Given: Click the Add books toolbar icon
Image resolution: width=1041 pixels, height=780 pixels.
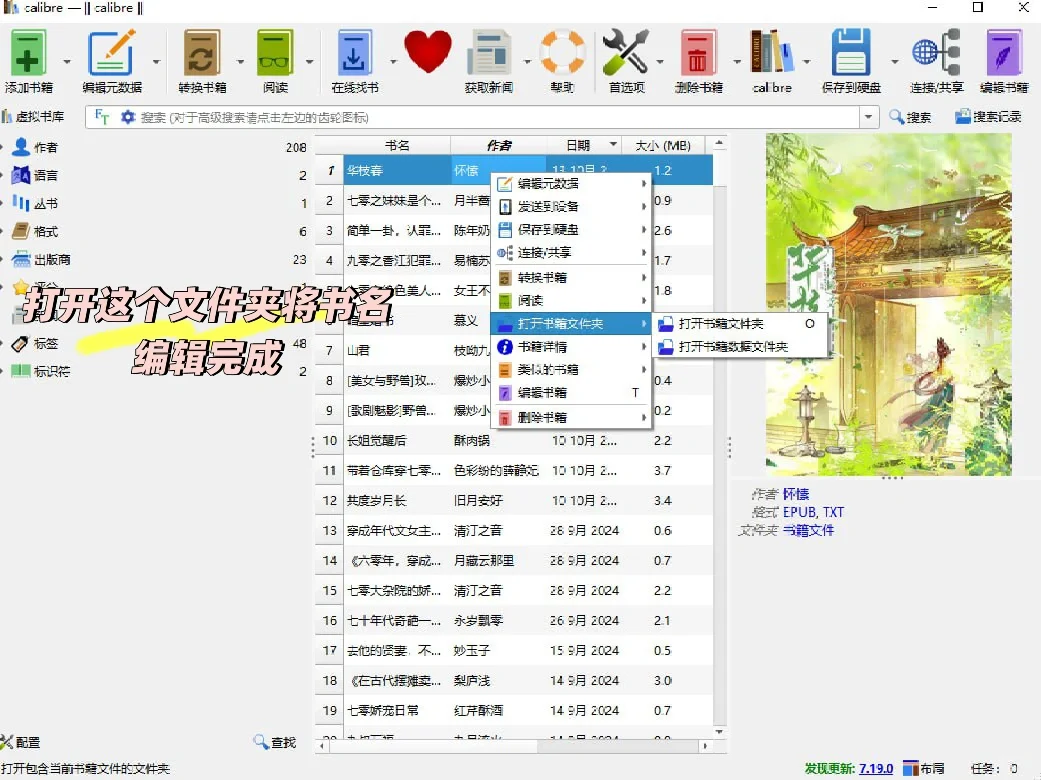Looking at the screenshot, I should point(27,53).
